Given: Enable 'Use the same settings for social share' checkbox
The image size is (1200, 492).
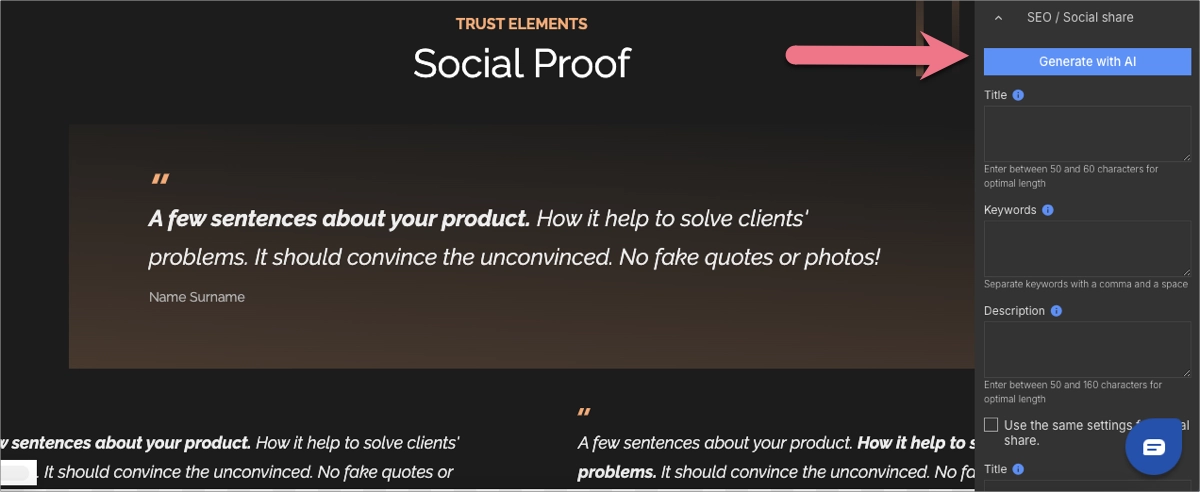Looking at the screenshot, I should point(991,425).
